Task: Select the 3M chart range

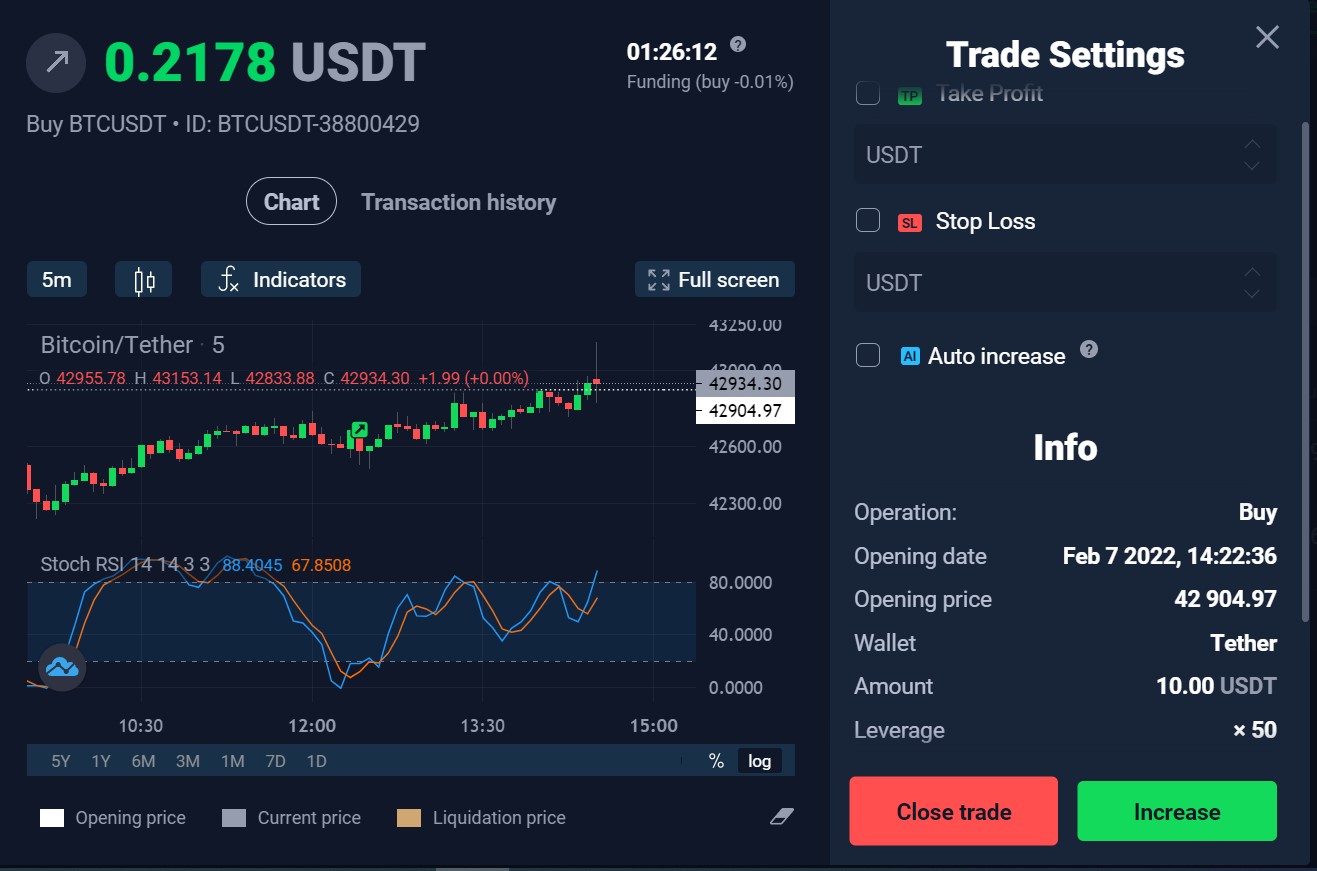Action: (188, 761)
